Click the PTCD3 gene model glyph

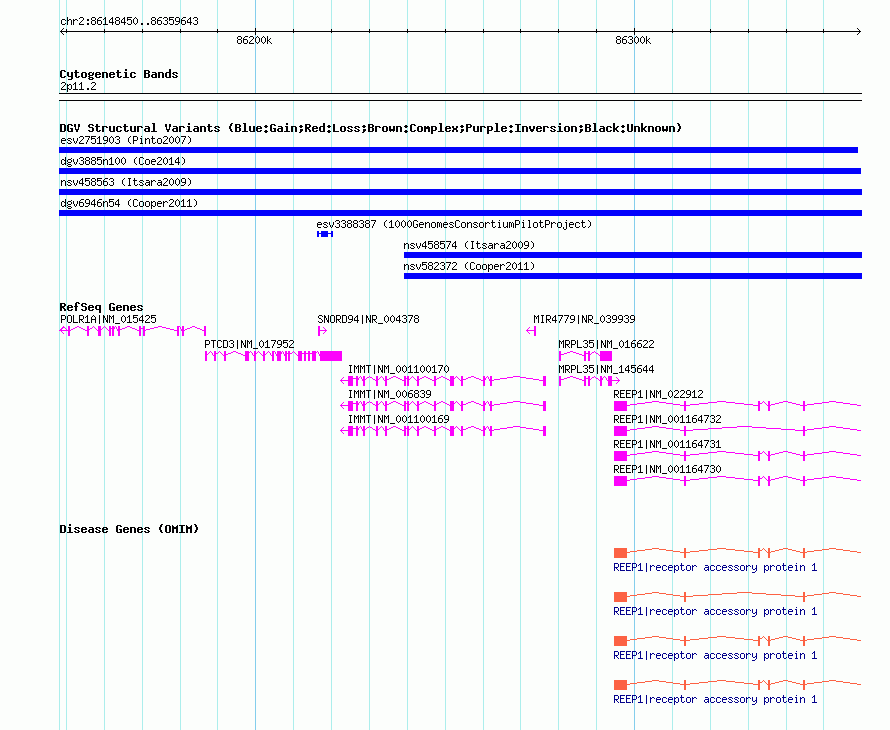(273, 356)
